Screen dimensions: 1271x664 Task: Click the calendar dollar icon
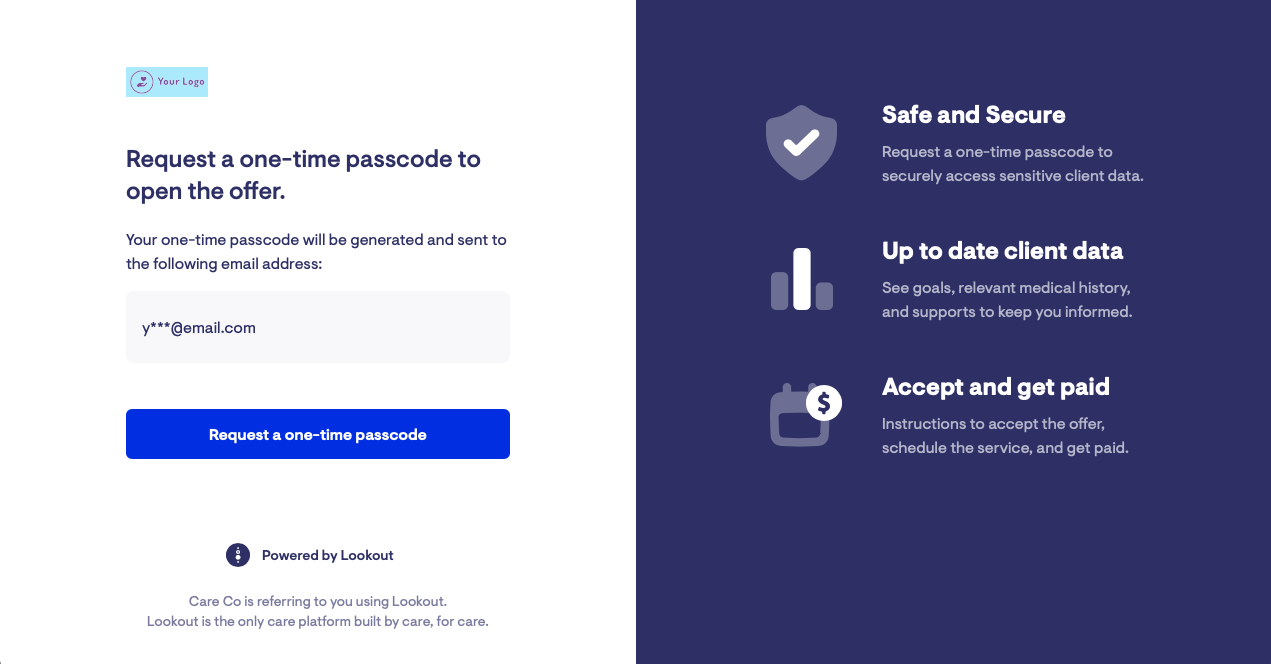tap(805, 414)
